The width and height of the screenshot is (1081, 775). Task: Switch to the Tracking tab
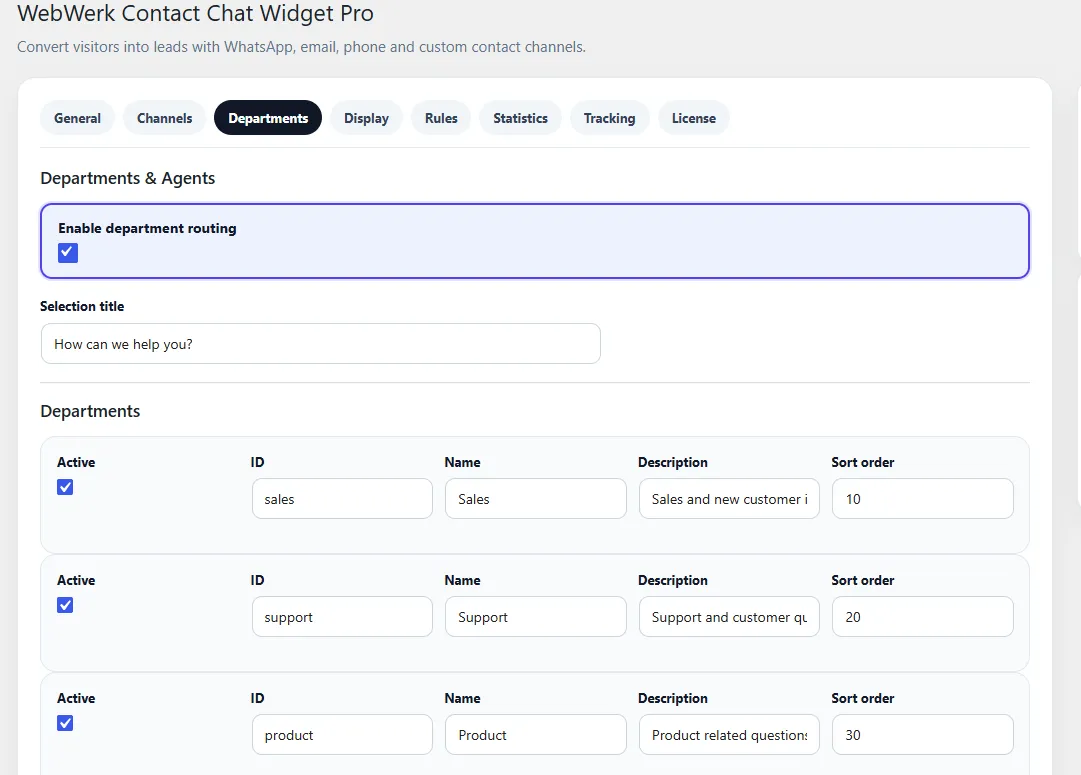tap(609, 118)
